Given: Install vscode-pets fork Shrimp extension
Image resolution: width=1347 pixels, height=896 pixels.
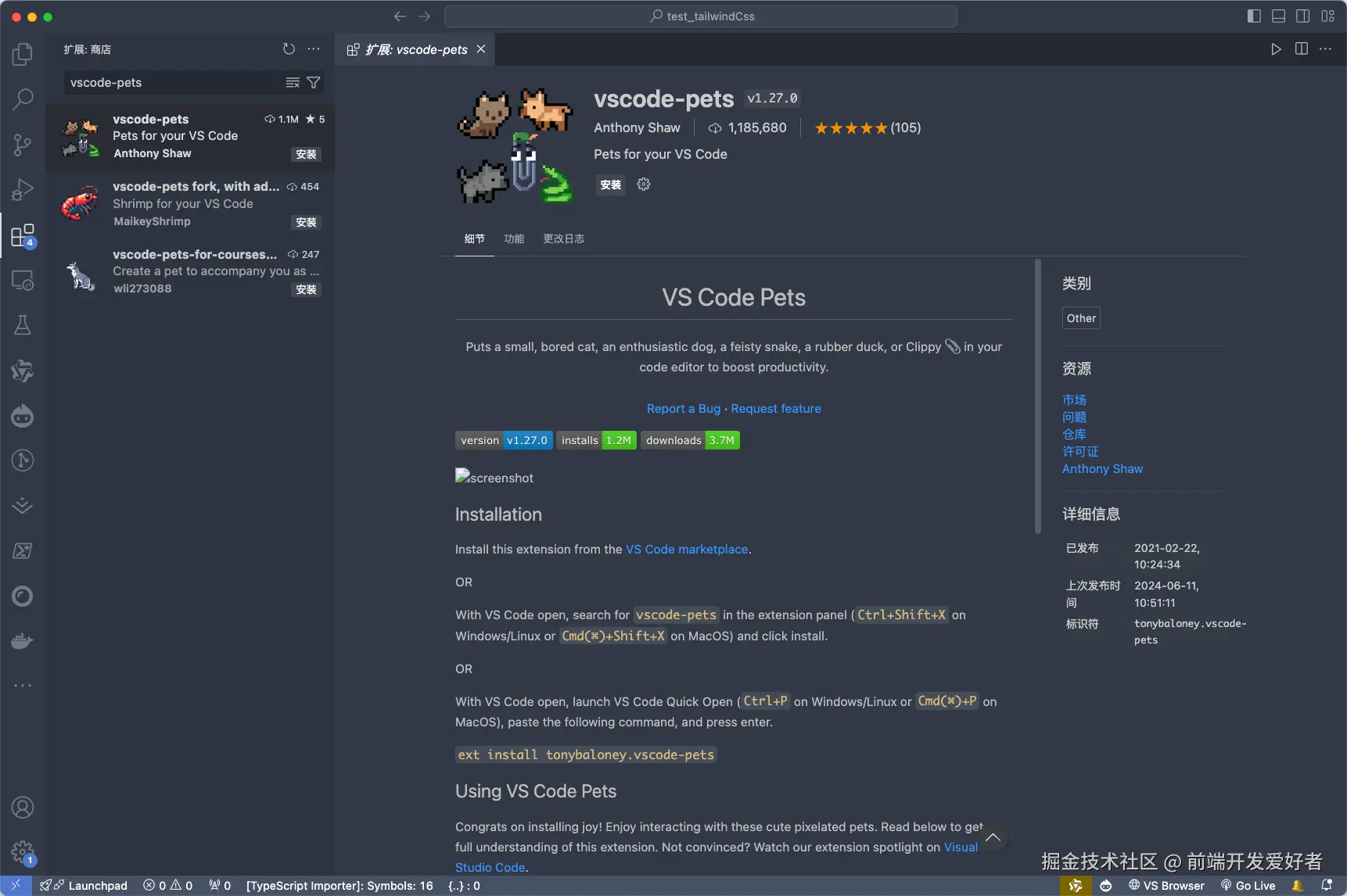Looking at the screenshot, I should [x=306, y=223].
